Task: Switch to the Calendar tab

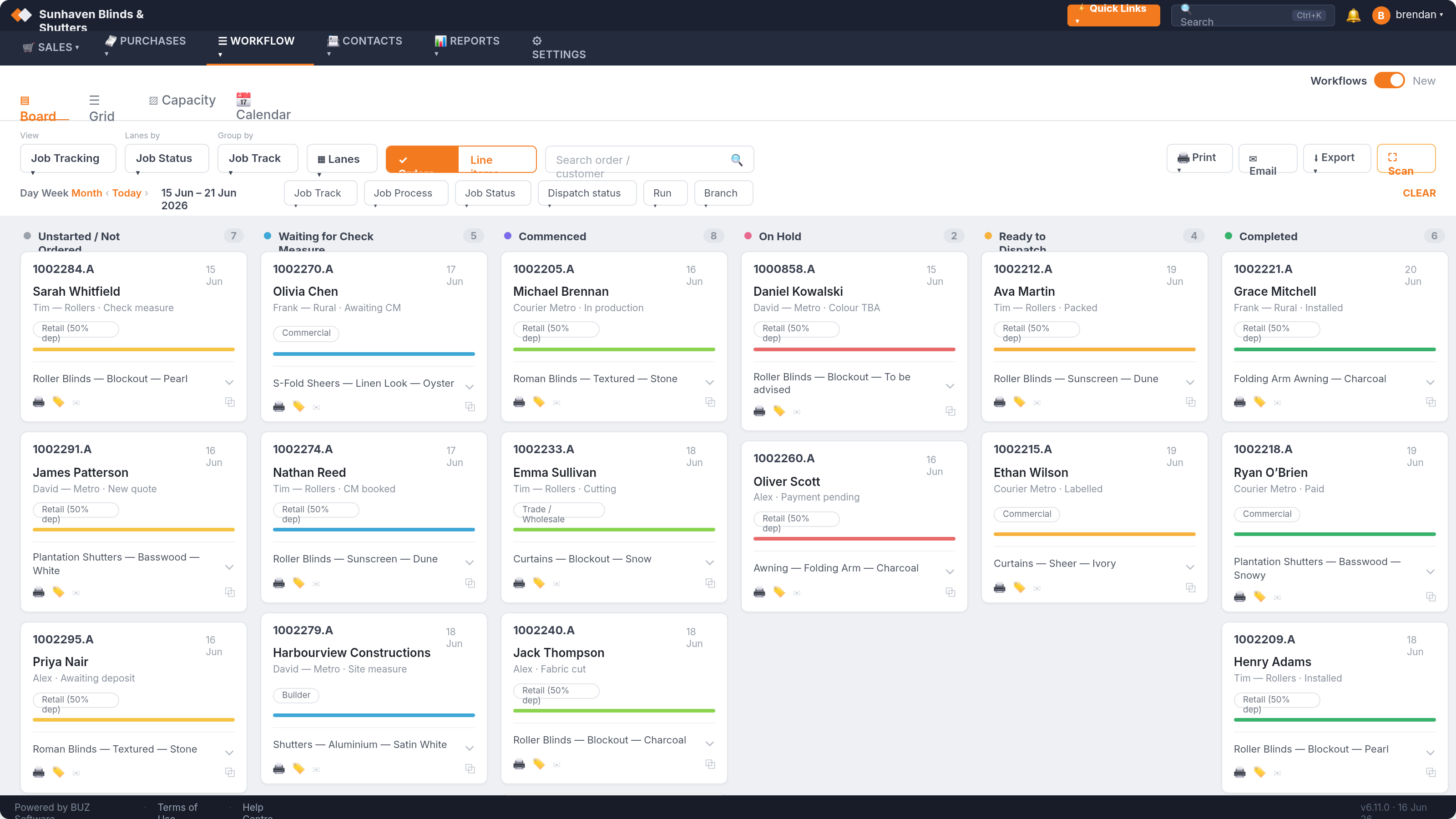Action: tap(263, 107)
